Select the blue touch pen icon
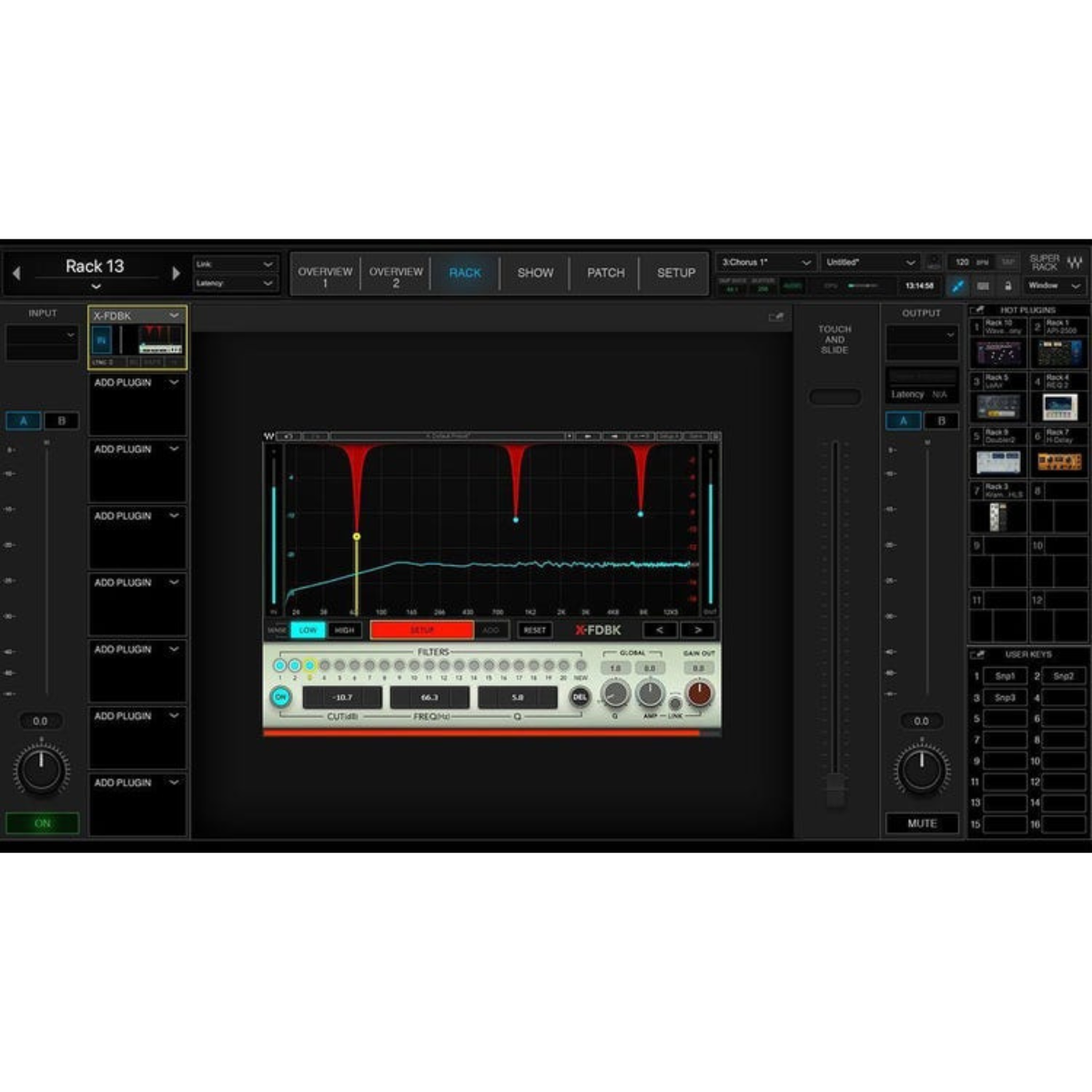The width and height of the screenshot is (1092, 1092). (x=957, y=286)
